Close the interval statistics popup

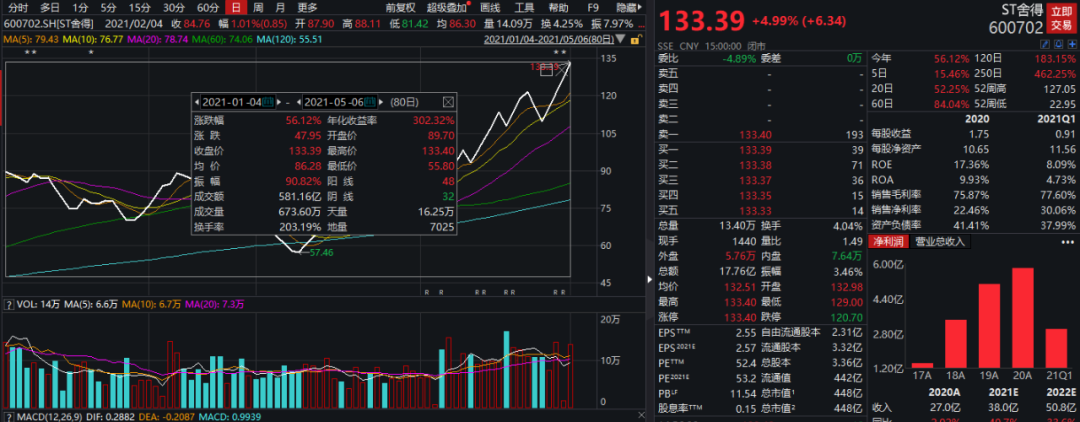448,102
